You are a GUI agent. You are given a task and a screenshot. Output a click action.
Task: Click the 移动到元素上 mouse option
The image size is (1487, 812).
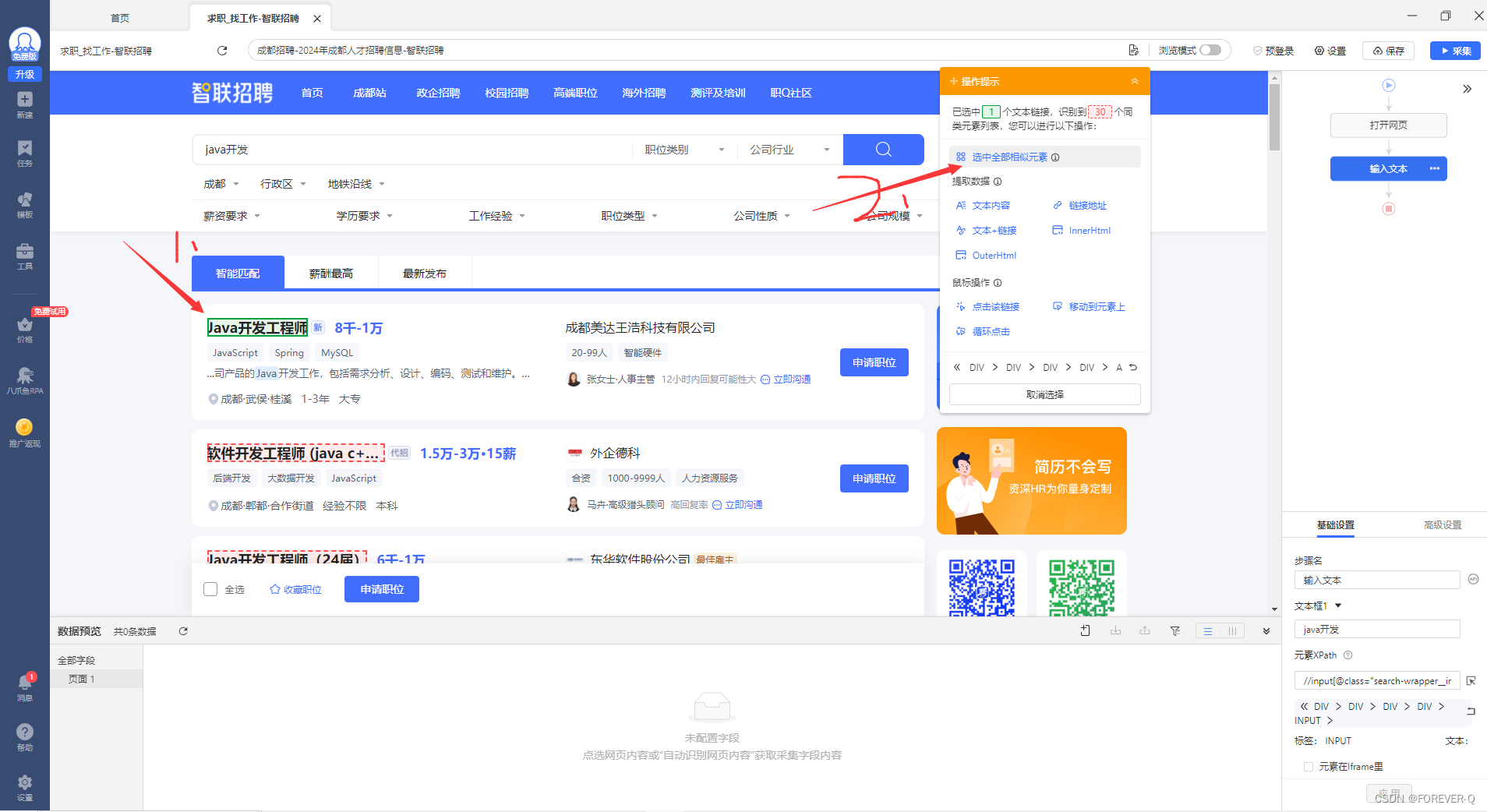(x=1089, y=307)
